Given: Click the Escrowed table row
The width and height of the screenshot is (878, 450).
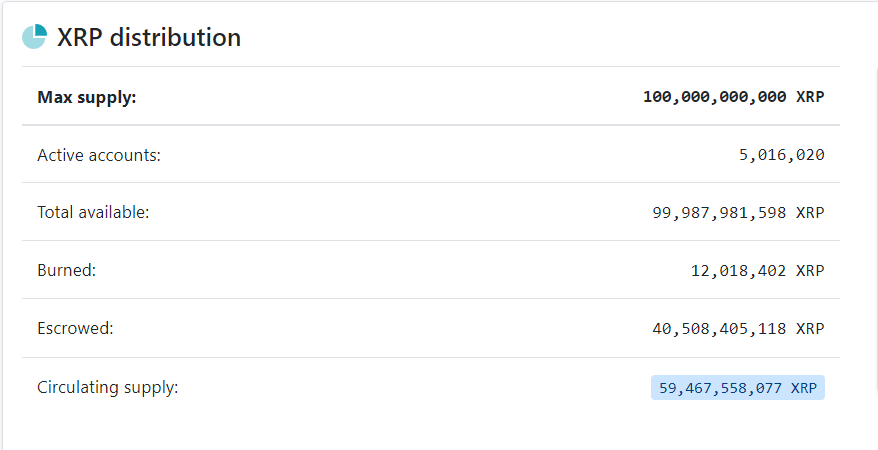Looking at the screenshot, I should pyautogui.click(x=431, y=329).
